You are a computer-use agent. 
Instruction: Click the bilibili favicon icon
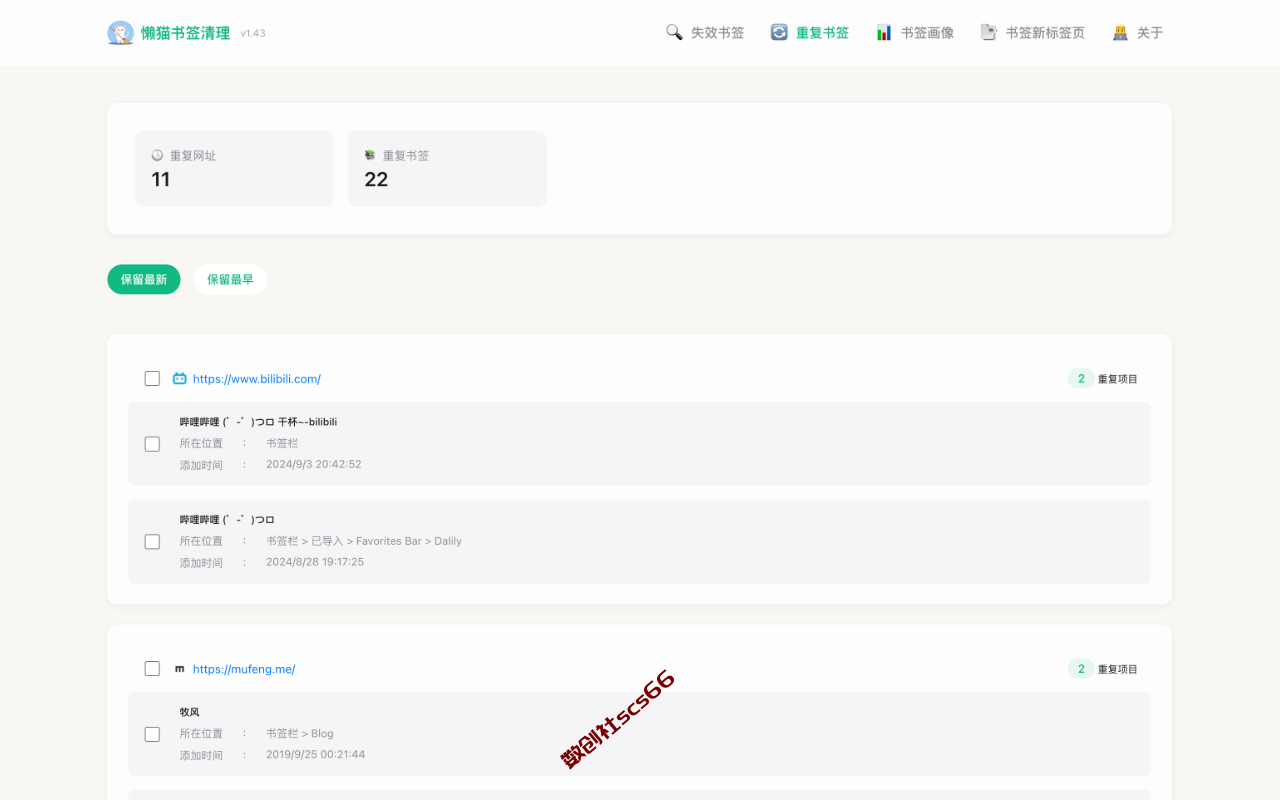tap(180, 378)
